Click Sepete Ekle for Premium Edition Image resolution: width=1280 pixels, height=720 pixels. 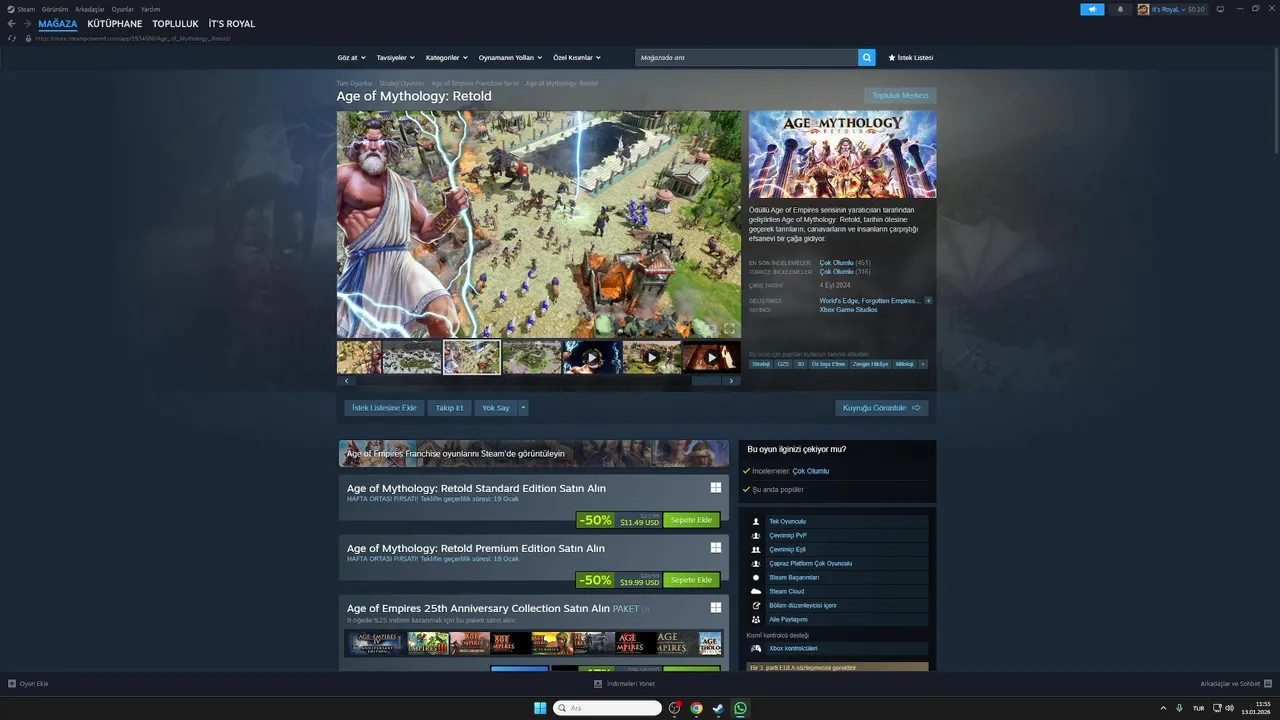691,580
